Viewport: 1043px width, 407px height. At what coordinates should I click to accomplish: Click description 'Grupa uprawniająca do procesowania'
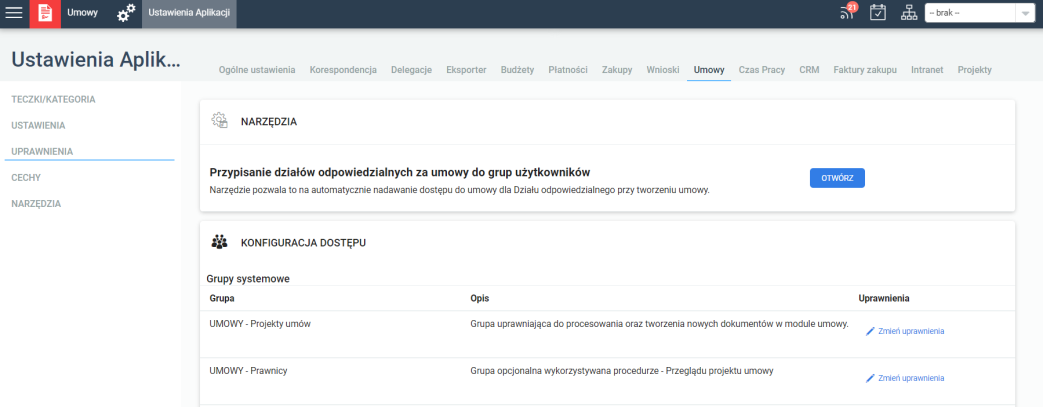[x=659, y=325]
